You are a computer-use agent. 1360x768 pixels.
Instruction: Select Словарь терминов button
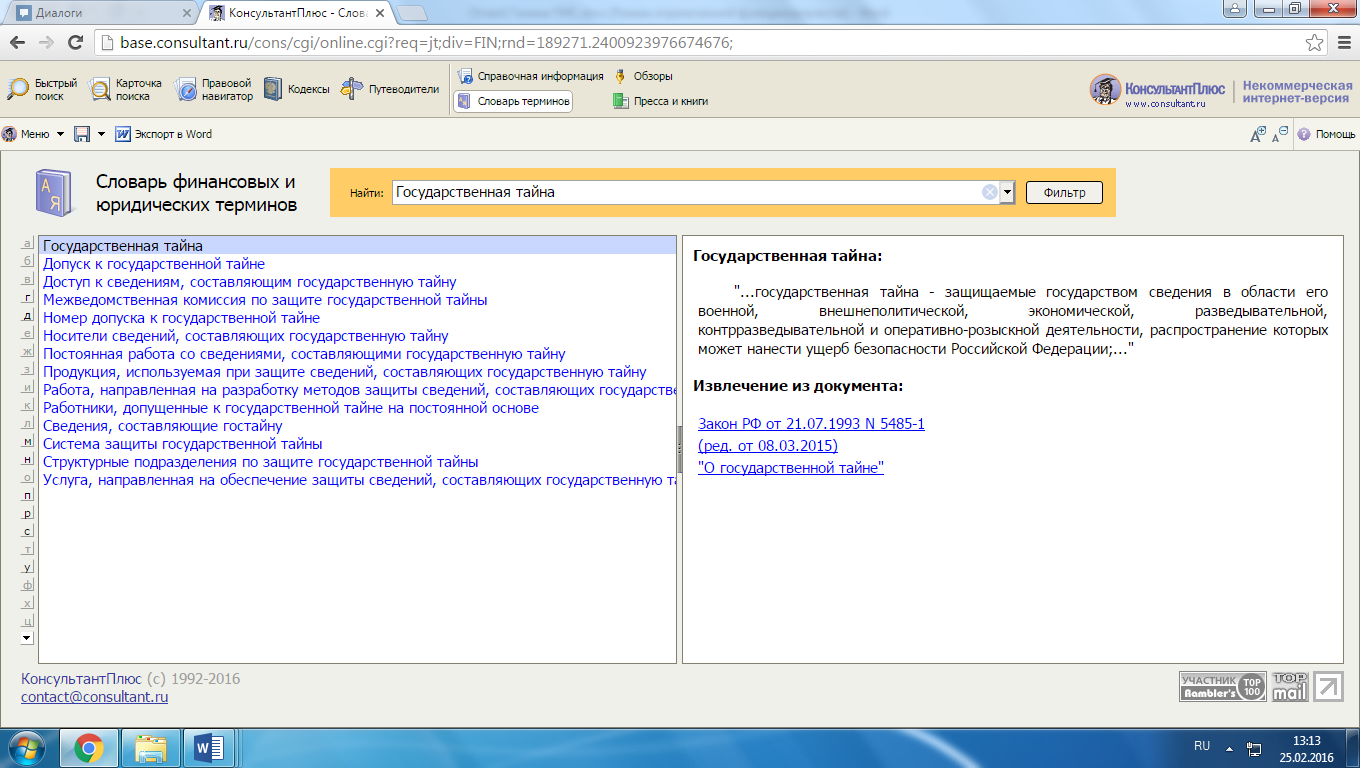click(513, 101)
